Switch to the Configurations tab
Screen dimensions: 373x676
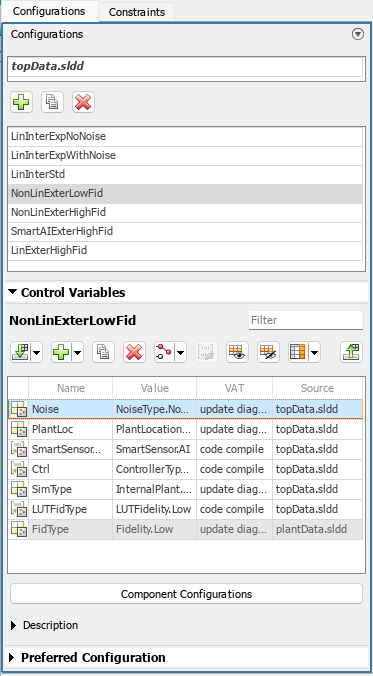point(49,11)
